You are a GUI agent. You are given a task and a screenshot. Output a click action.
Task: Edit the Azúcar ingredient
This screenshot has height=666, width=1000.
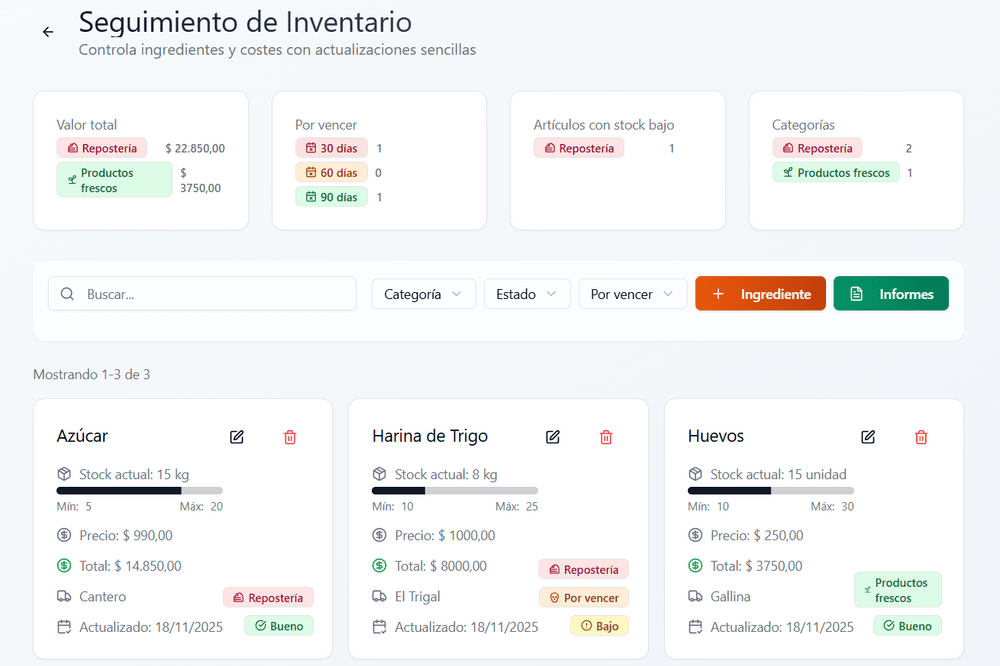click(237, 437)
